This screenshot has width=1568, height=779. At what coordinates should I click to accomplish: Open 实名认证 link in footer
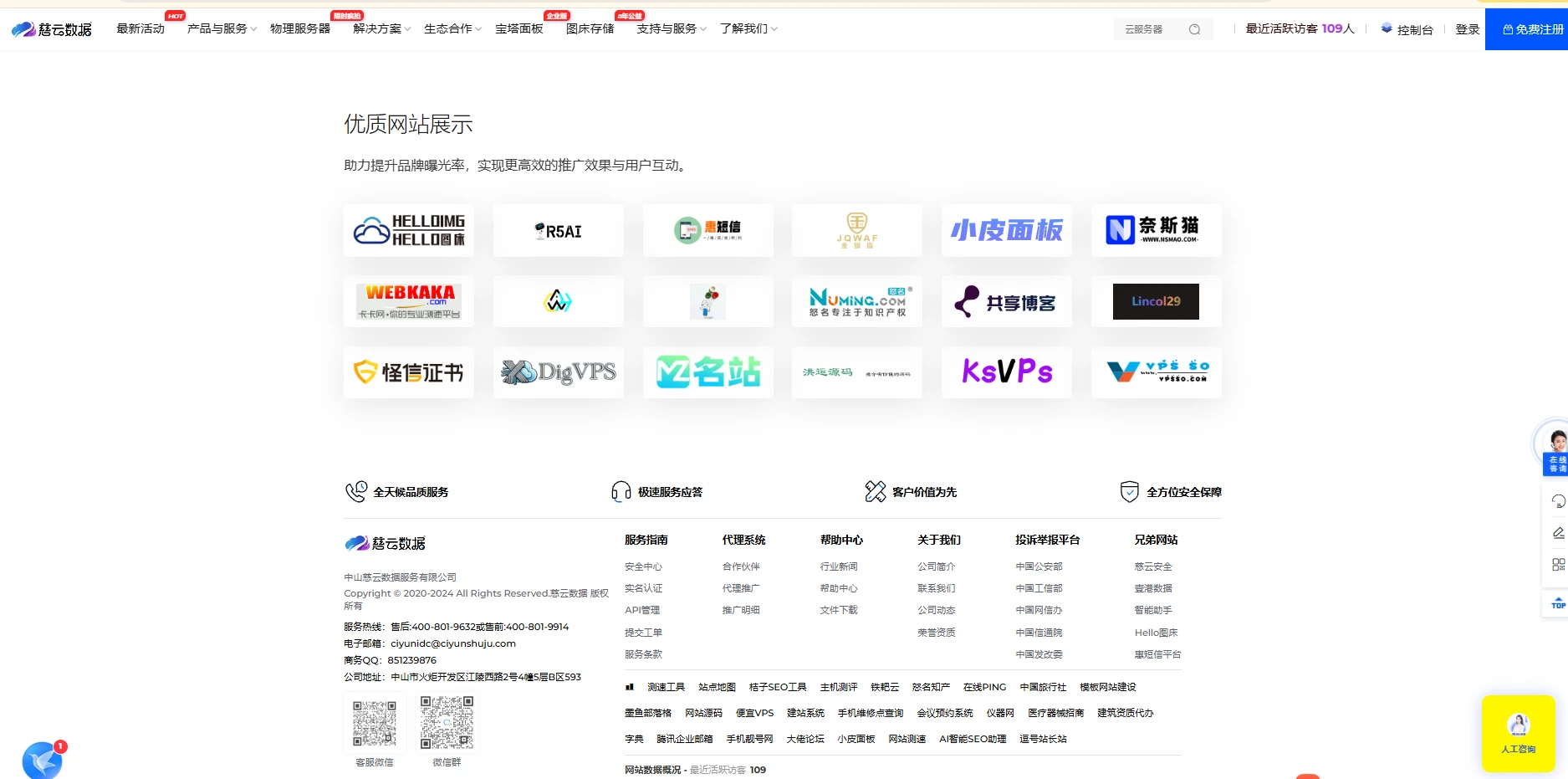tap(643, 588)
